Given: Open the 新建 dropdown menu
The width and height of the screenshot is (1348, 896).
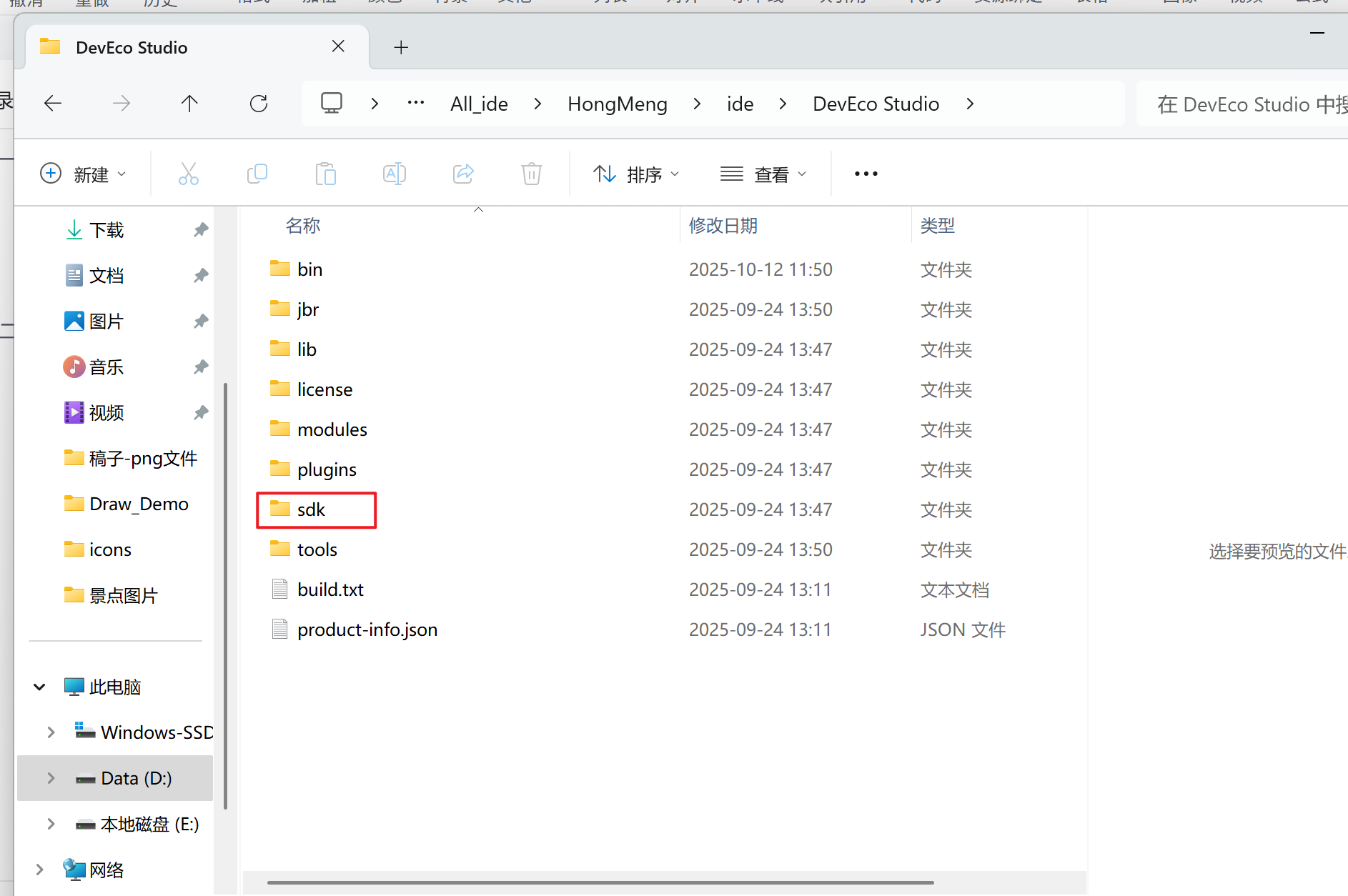Looking at the screenshot, I should click(83, 174).
